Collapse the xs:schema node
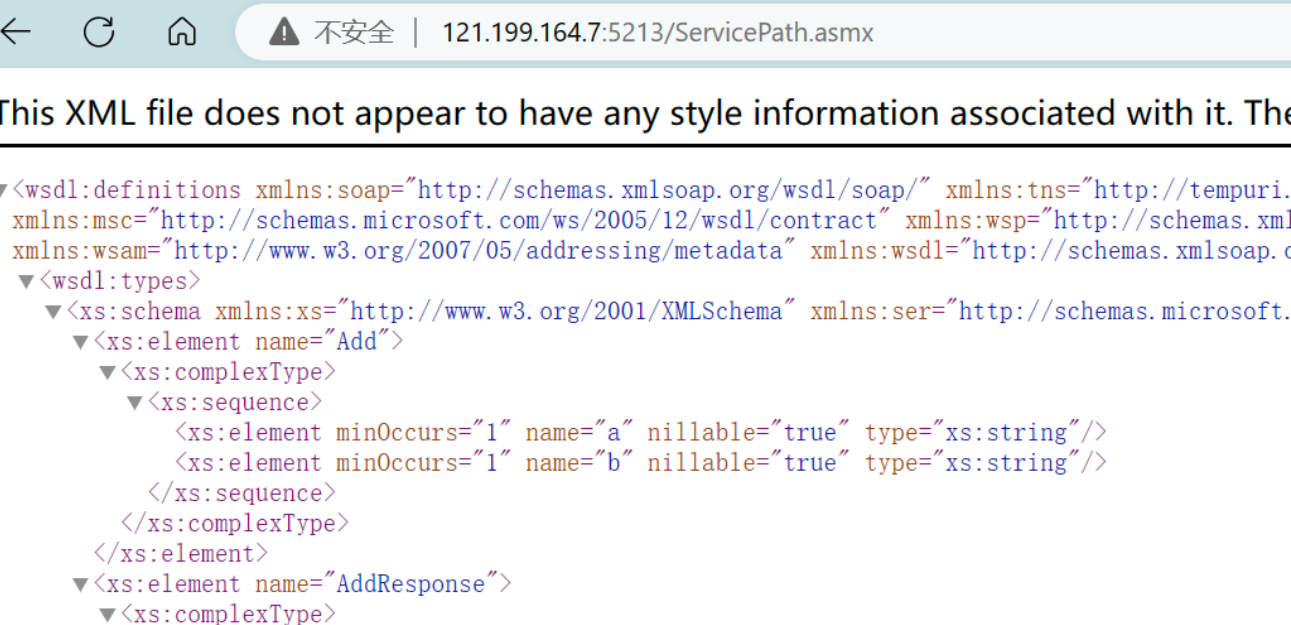The image size is (1291, 625). [52, 311]
